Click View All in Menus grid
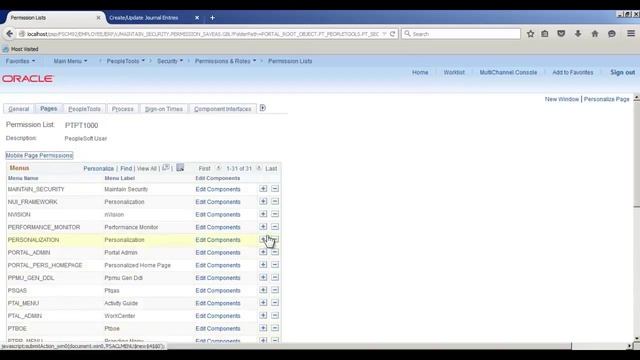 147,168
